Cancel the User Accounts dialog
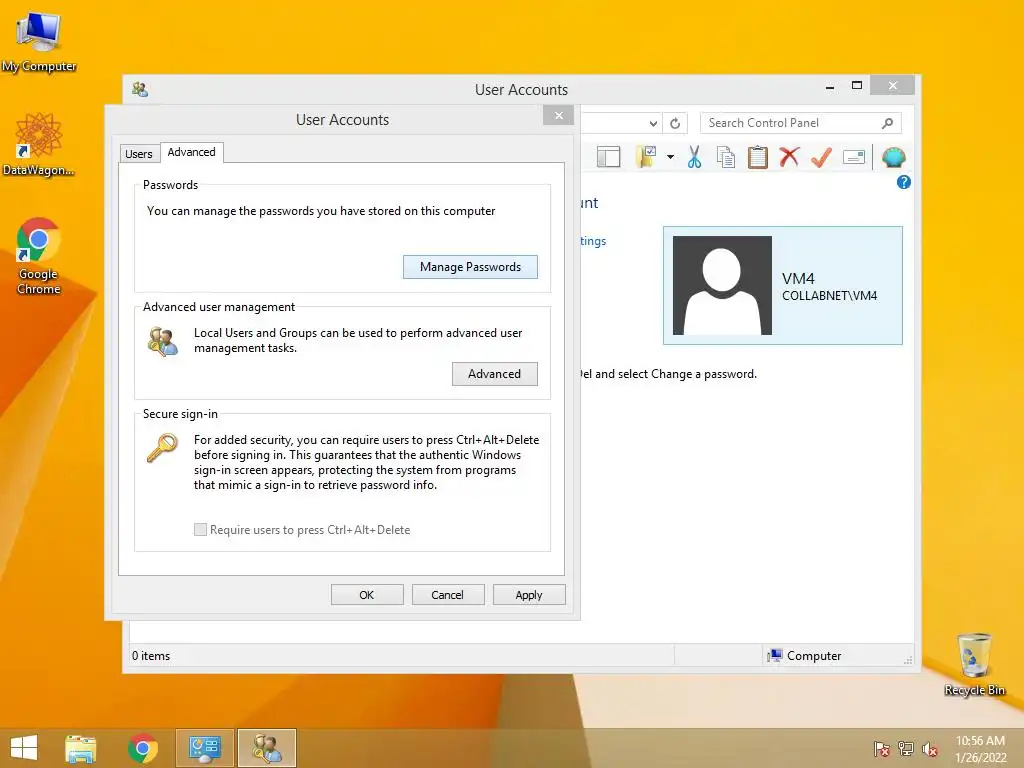Viewport: 1024px width, 768px height. 447,595
